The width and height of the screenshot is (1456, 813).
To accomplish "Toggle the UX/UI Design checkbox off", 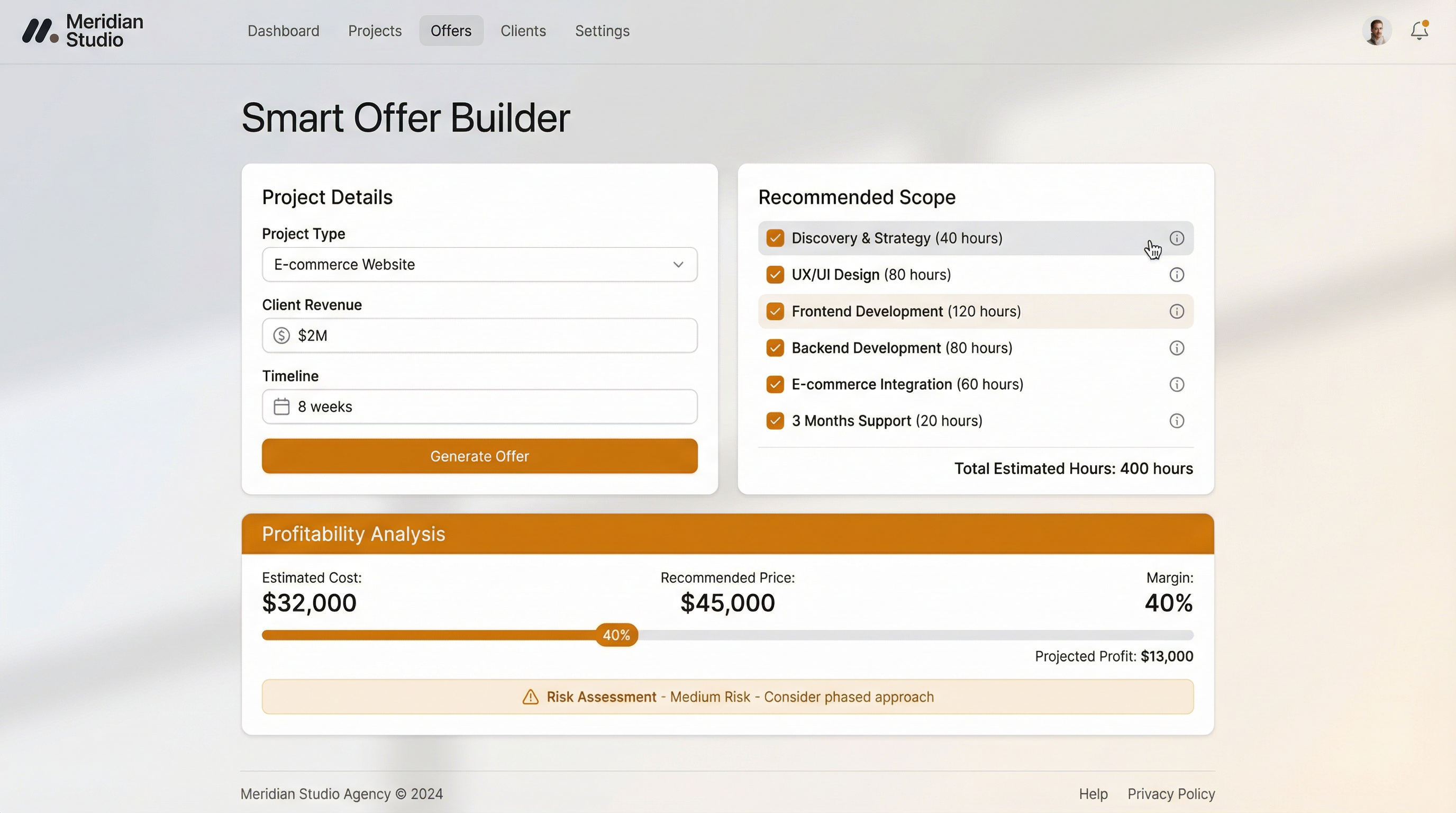I will tap(775, 274).
